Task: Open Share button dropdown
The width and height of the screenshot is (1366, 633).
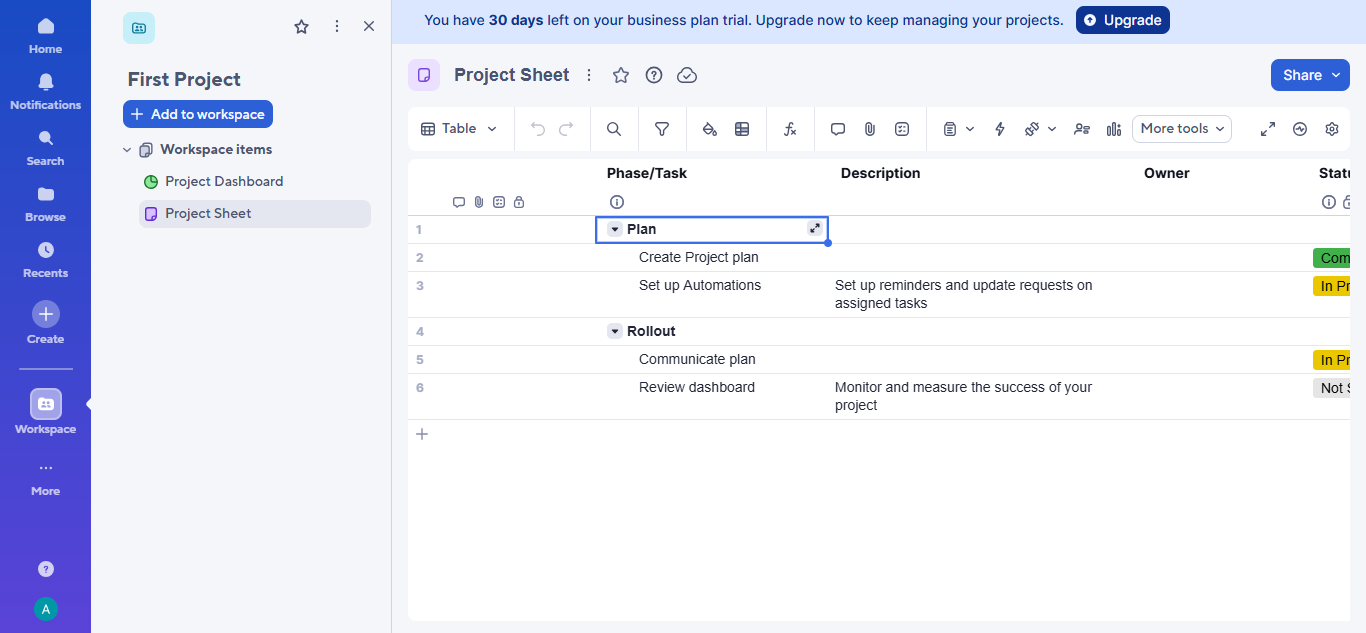Action: (1310, 75)
